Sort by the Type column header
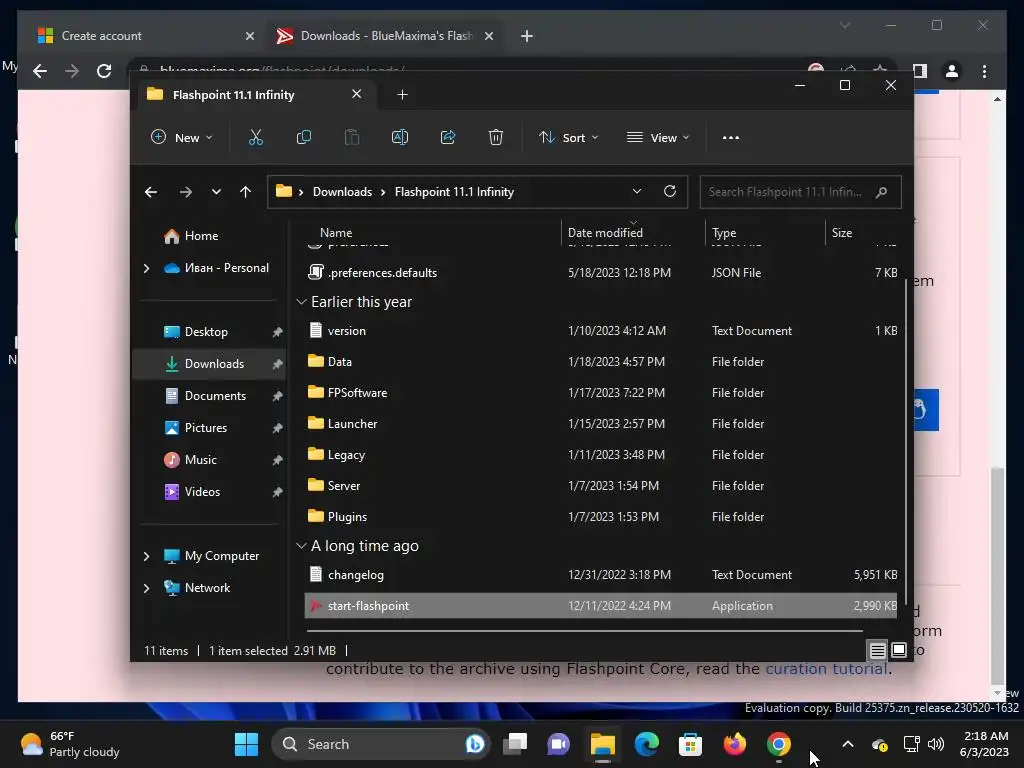The height and width of the screenshot is (768, 1024). pos(765,232)
